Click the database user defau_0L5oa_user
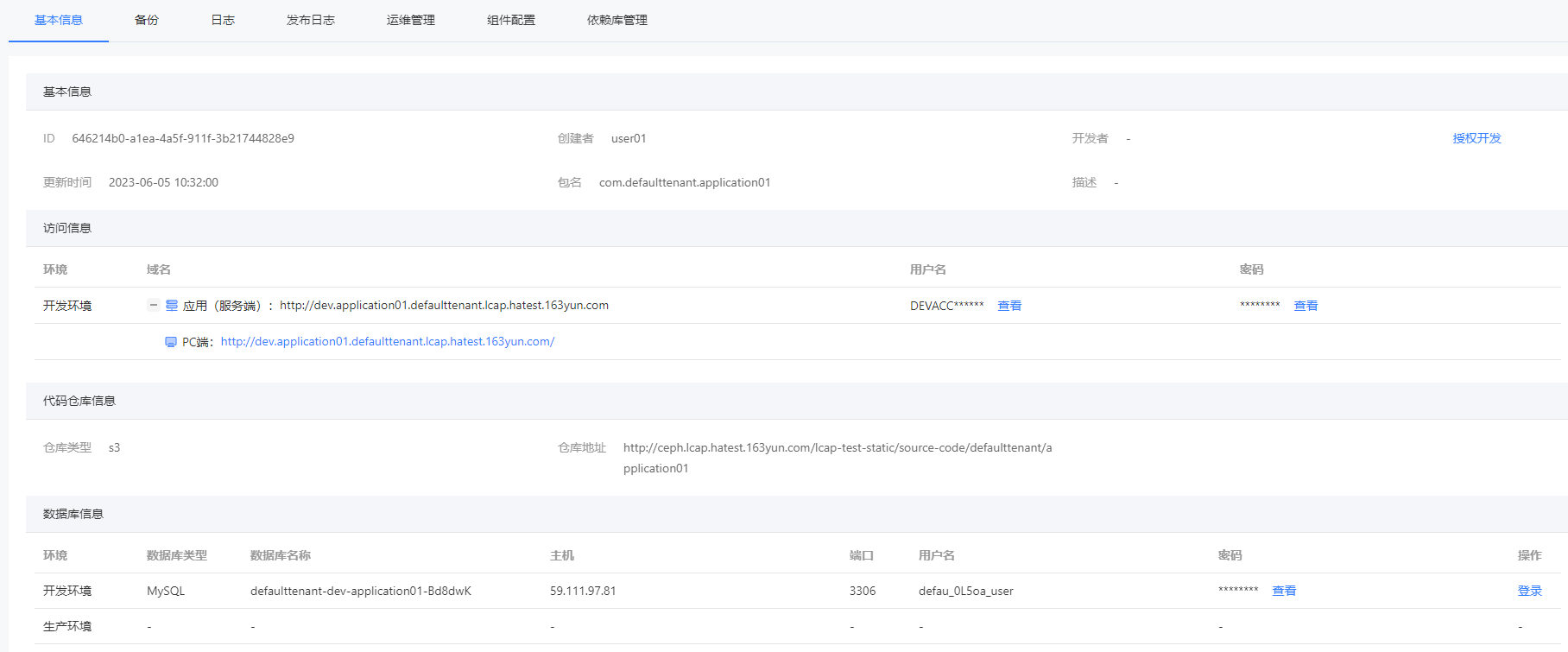Screen dimensions: 1568x652 [966, 591]
